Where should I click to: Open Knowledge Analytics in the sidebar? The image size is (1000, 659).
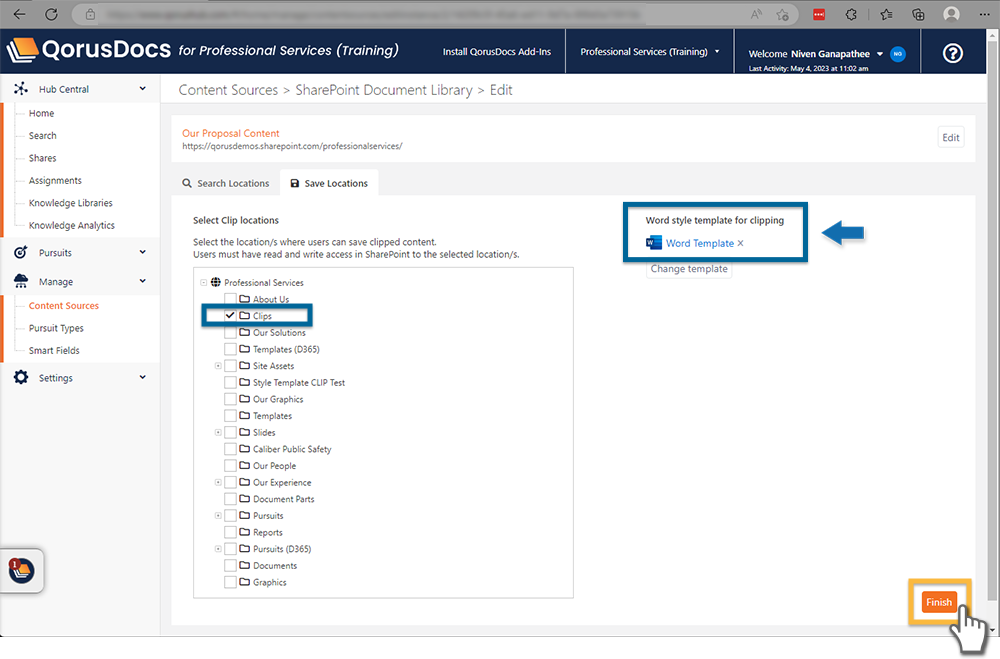[71, 225]
